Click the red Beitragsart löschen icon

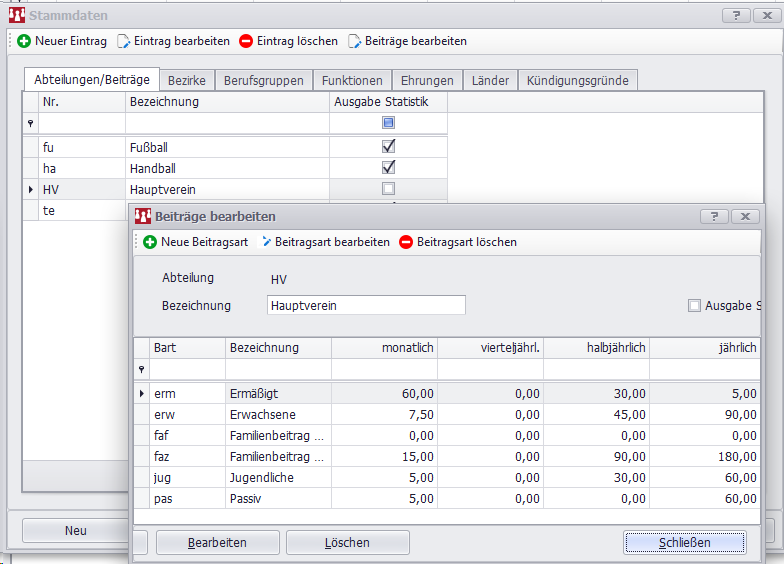pos(406,242)
